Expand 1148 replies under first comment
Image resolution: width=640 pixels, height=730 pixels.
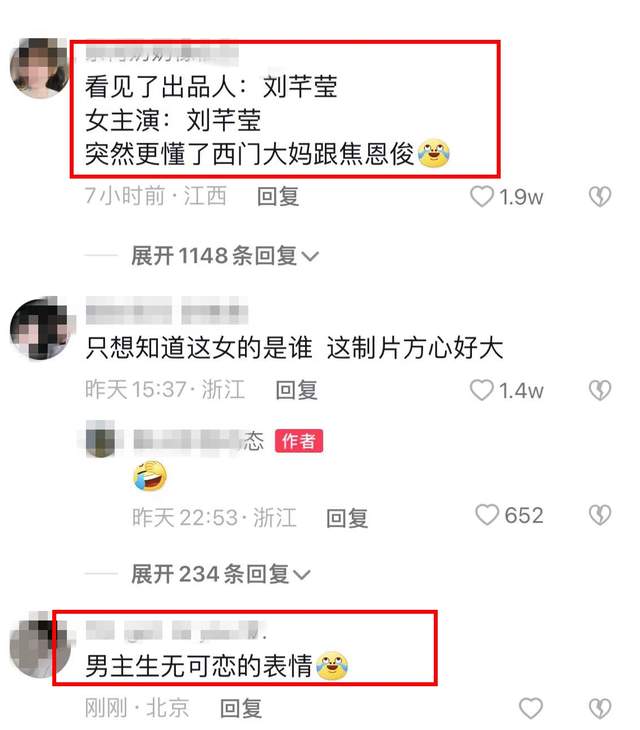[x=225, y=256]
